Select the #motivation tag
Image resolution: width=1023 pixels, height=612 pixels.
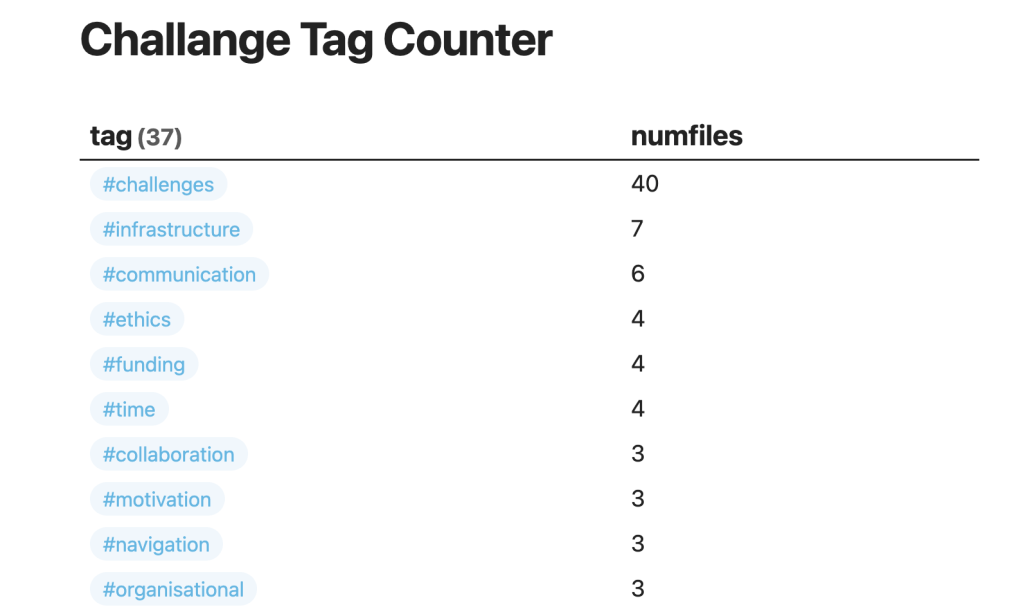point(157,500)
